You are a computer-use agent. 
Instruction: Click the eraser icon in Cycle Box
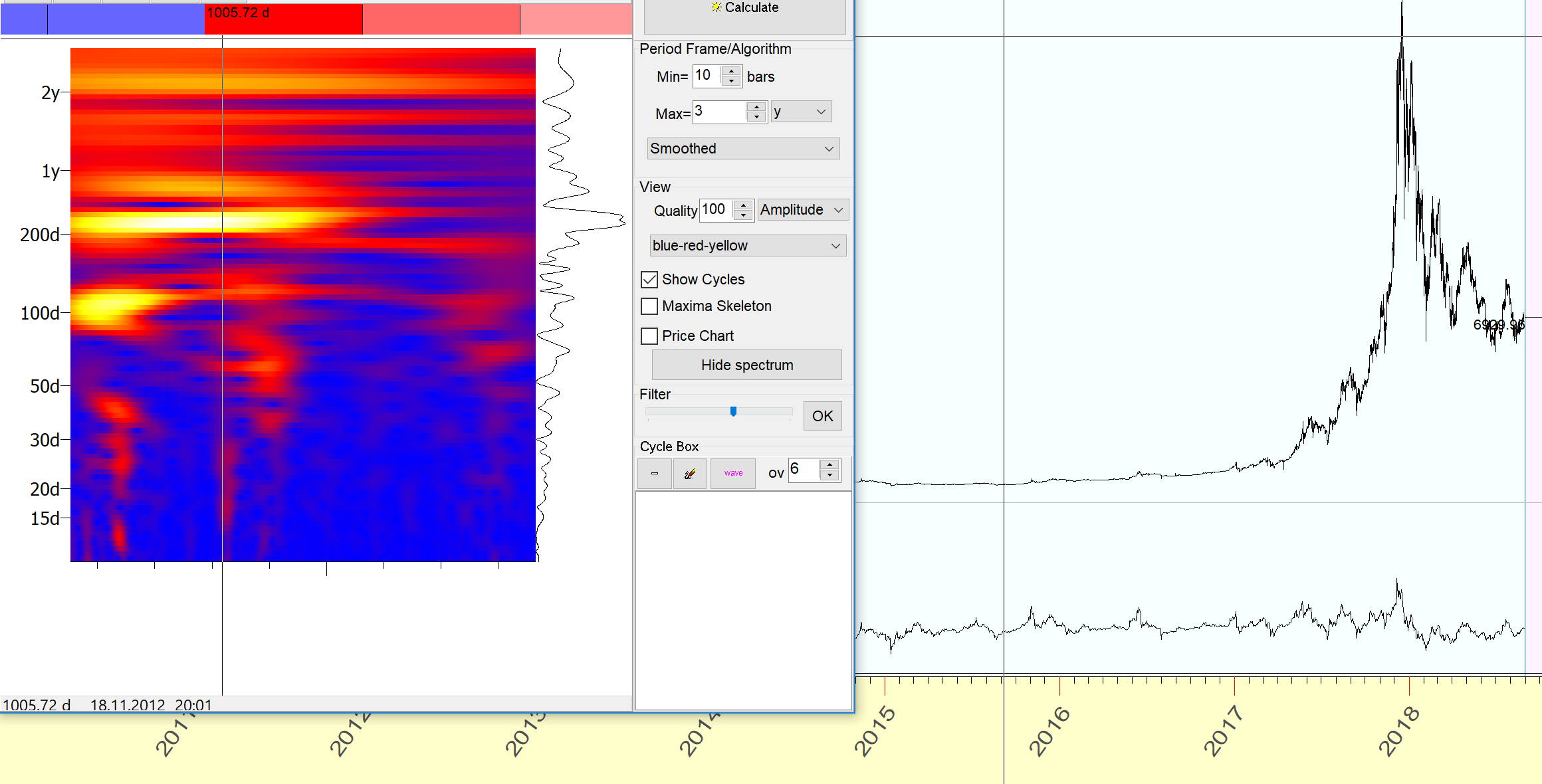pos(689,473)
